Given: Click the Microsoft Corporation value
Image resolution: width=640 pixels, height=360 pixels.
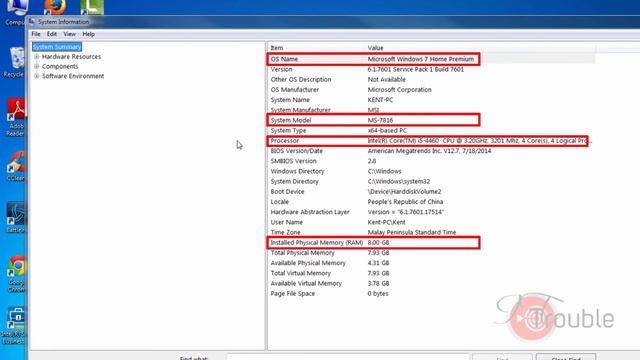Looking at the screenshot, I should (x=400, y=90).
